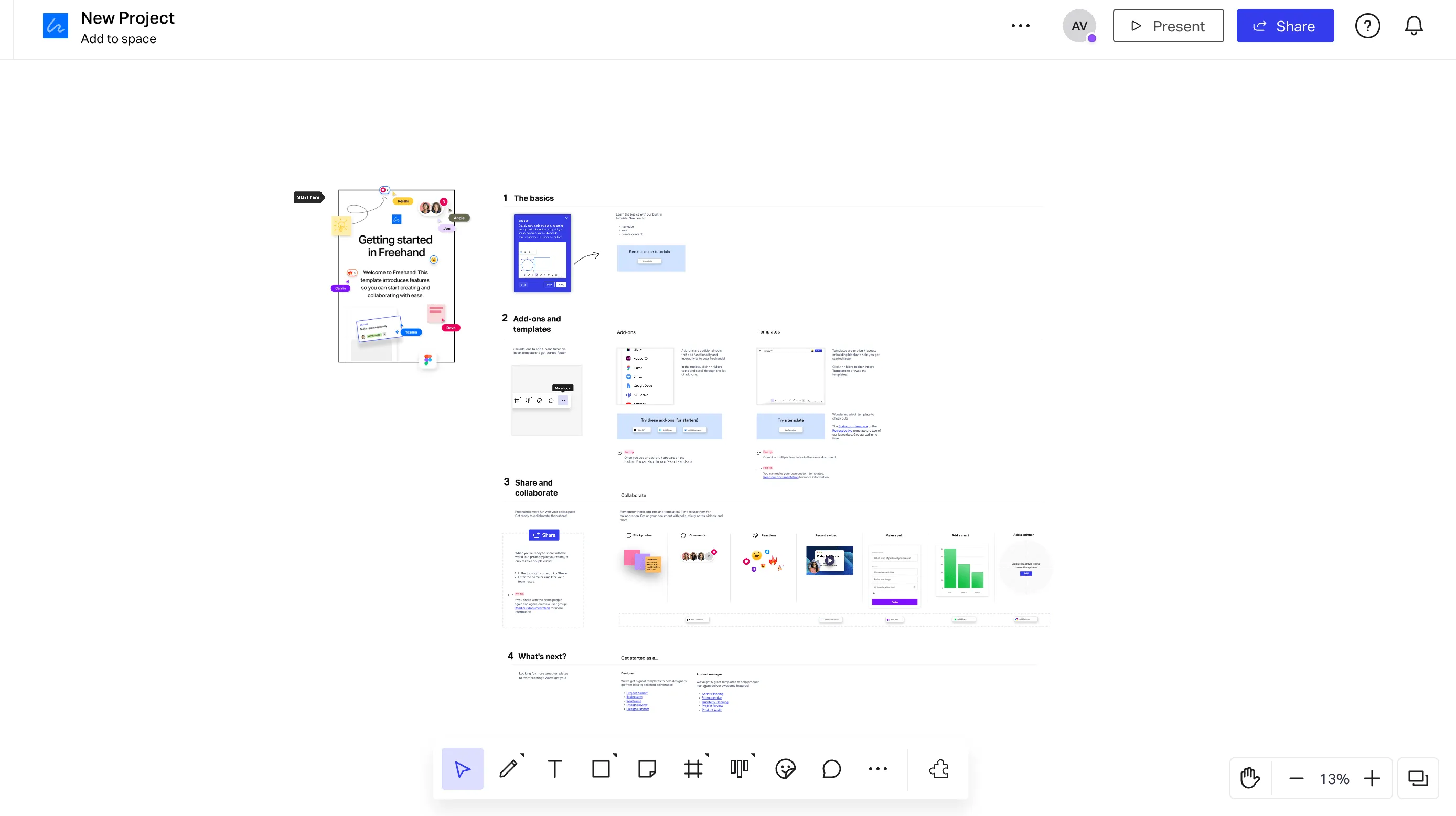Select the pencil drawing tool
Viewport: 1456px width, 816px height.
(x=508, y=768)
